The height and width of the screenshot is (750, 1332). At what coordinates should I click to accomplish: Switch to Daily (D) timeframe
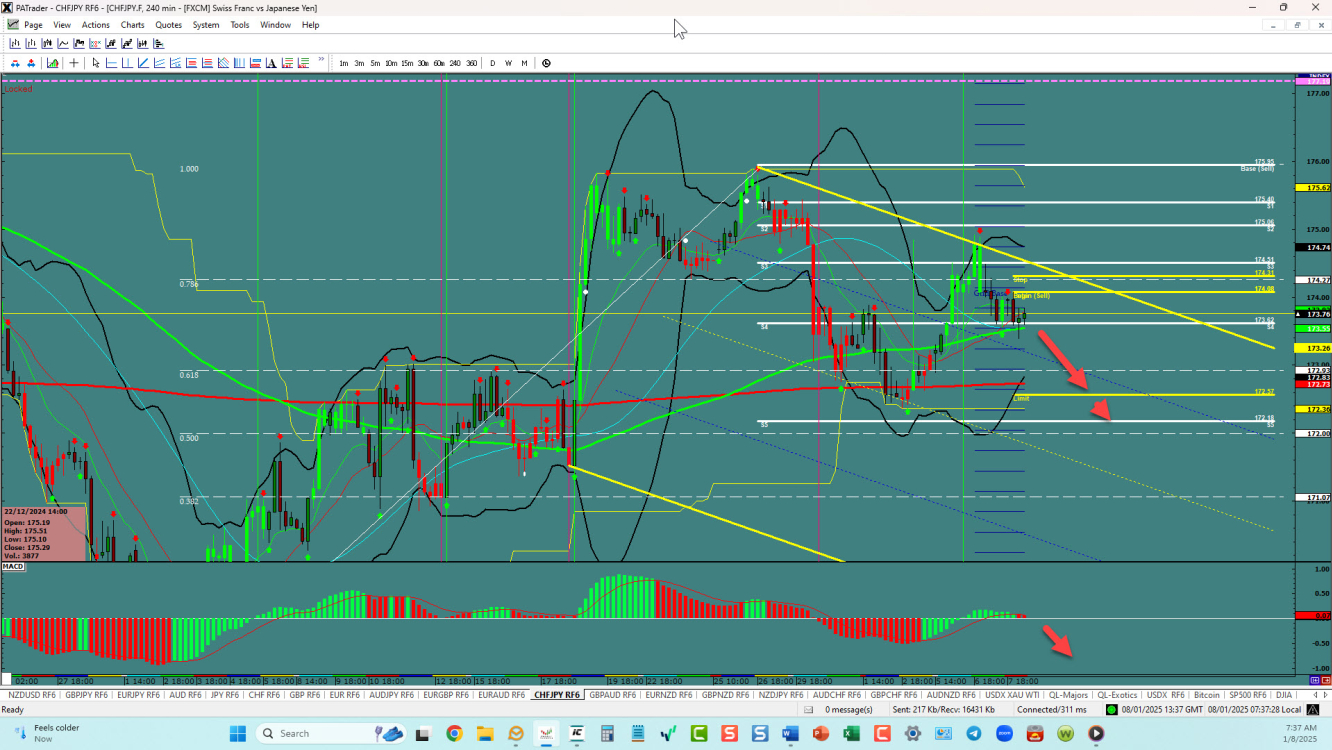(492, 63)
